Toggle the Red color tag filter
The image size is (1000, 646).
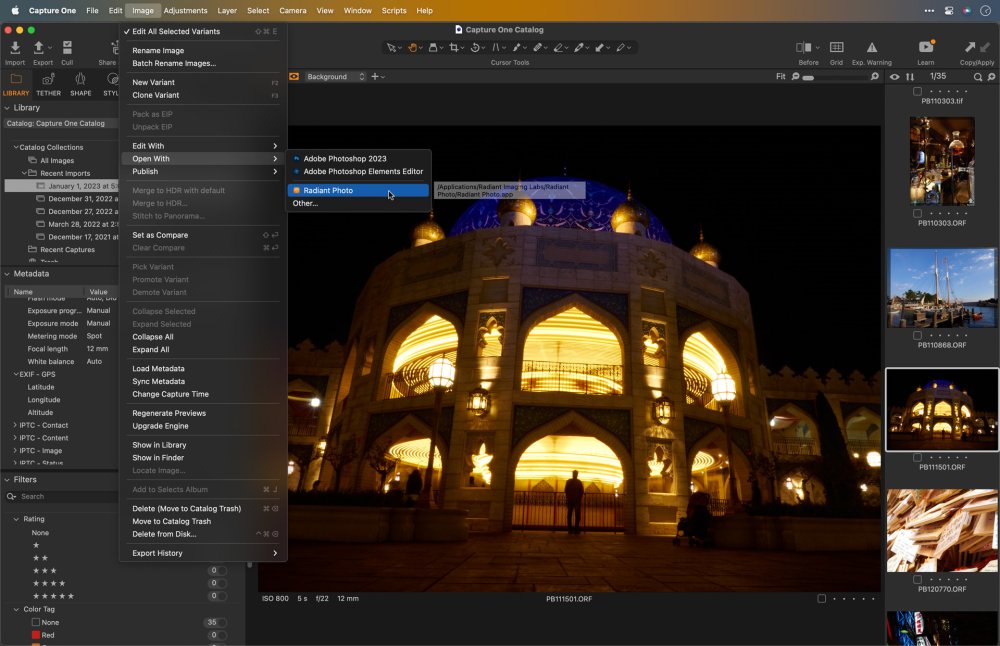pos(36,635)
